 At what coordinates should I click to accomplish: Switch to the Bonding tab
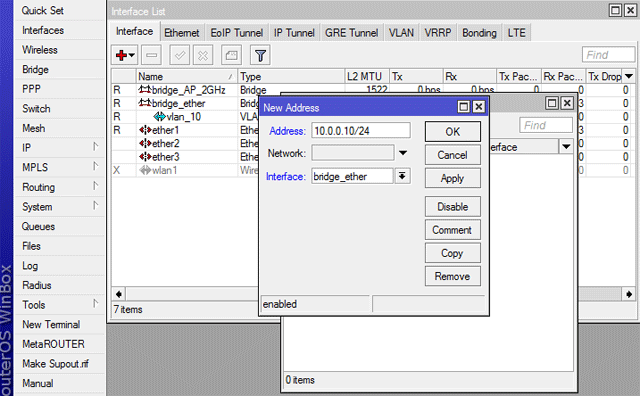pyautogui.click(x=479, y=33)
